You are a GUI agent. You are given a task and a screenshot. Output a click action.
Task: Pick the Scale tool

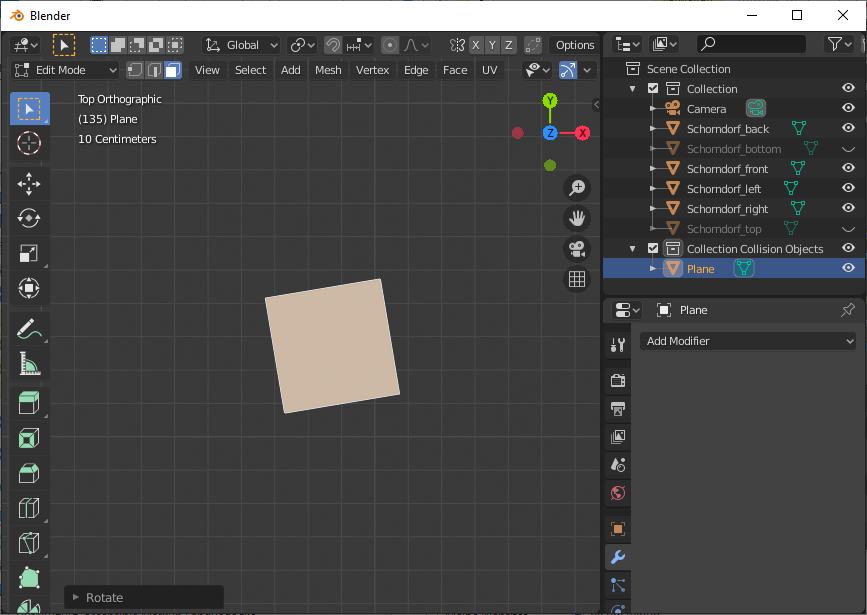point(29,253)
